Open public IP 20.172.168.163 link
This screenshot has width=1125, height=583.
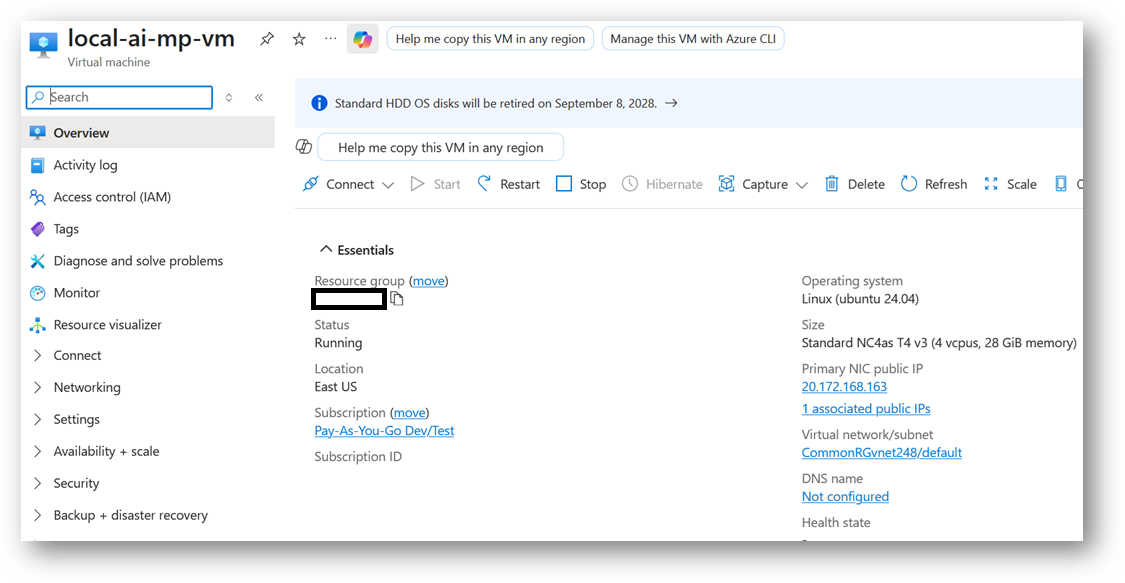pyautogui.click(x=844, y=387)
